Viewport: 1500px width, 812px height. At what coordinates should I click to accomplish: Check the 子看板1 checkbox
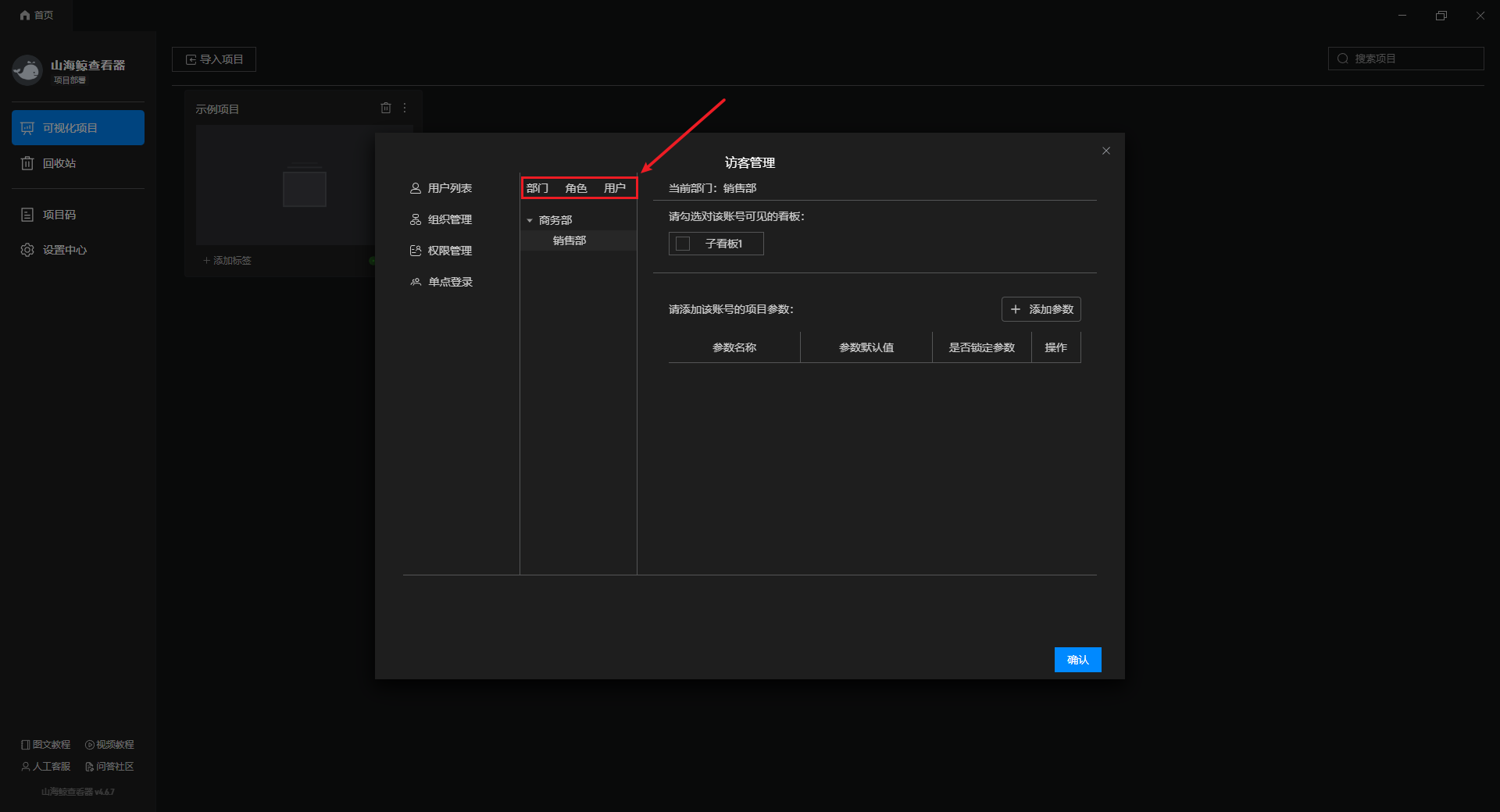[x=683, y=244]
